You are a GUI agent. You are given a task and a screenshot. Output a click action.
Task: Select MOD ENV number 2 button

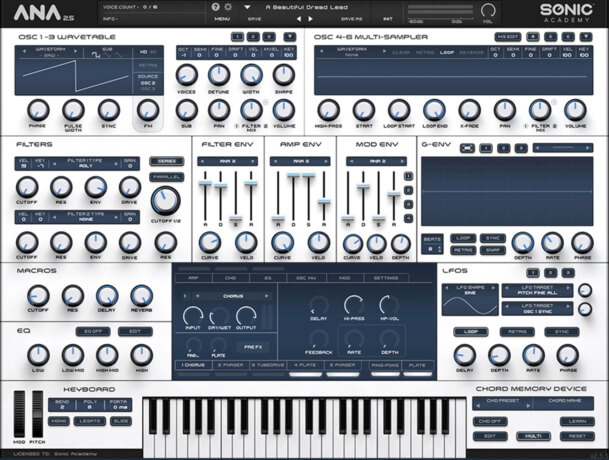tap(408, 190)
